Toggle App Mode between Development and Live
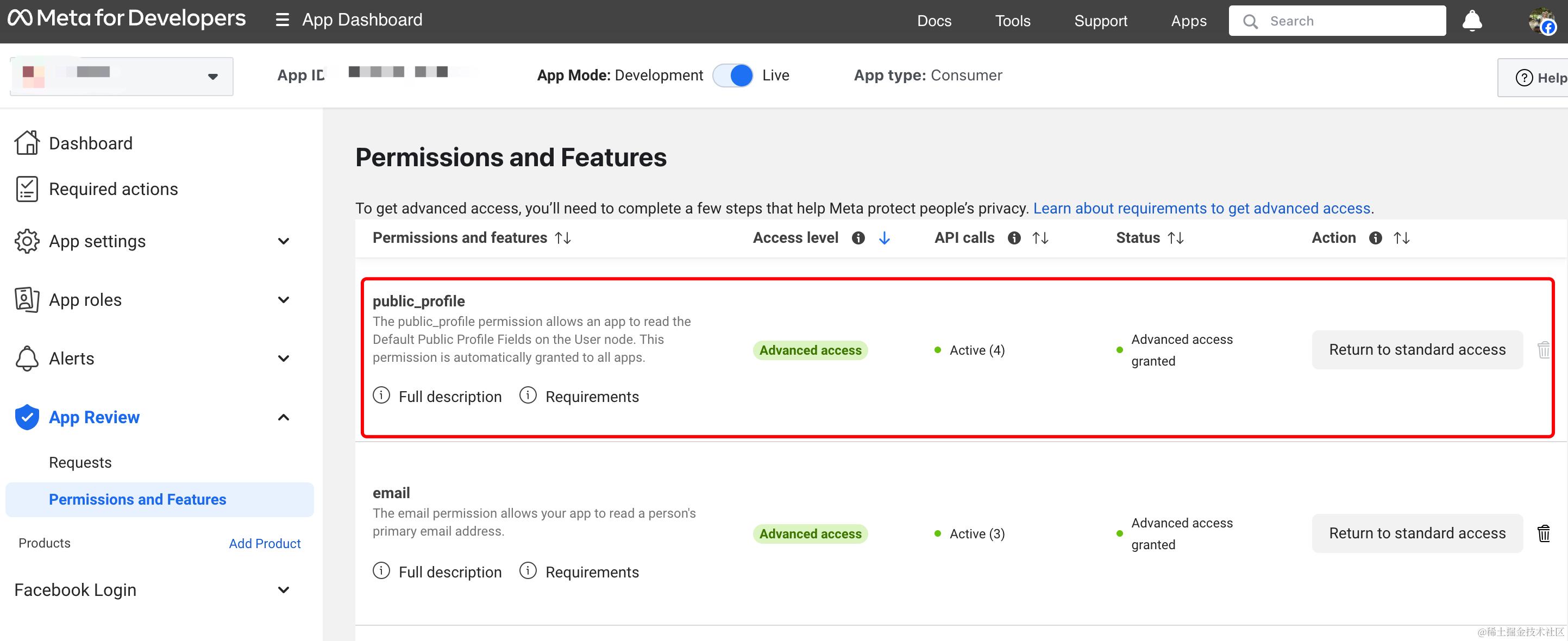 pos(733,76)
